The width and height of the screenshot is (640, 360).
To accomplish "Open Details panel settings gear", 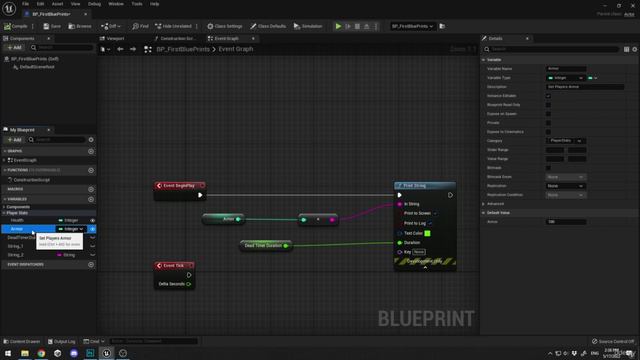I will (x=635, y=49).
